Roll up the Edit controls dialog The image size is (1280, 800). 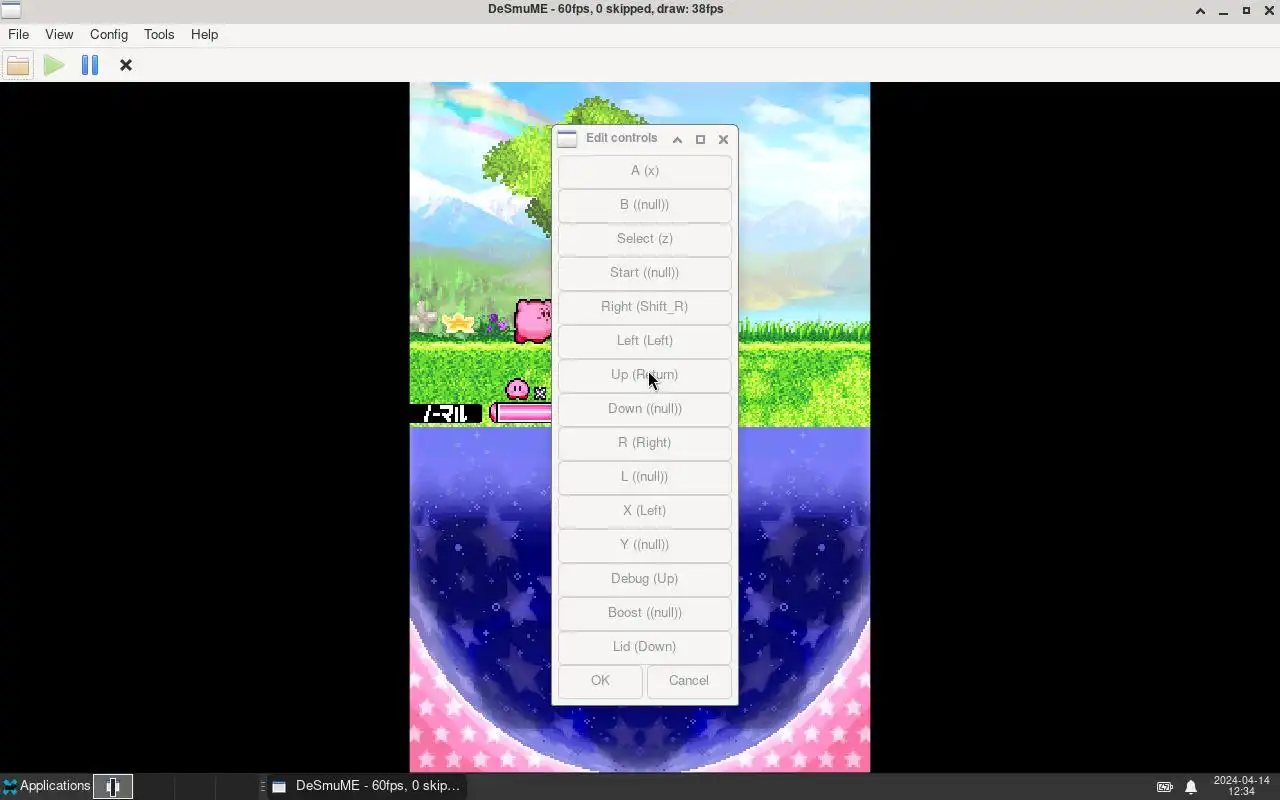point(677,139)
